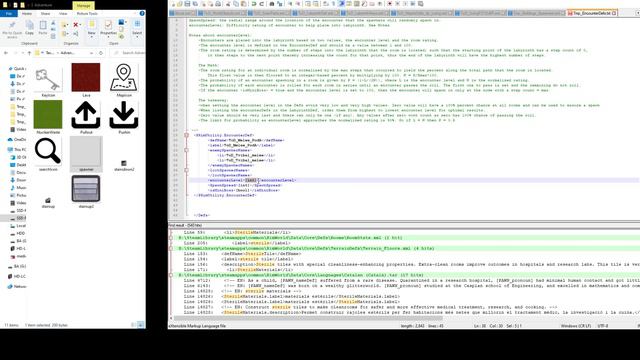Zoom out using Notepad++ toolbar icon
The image size is (640, 360).
coord(299,4)
